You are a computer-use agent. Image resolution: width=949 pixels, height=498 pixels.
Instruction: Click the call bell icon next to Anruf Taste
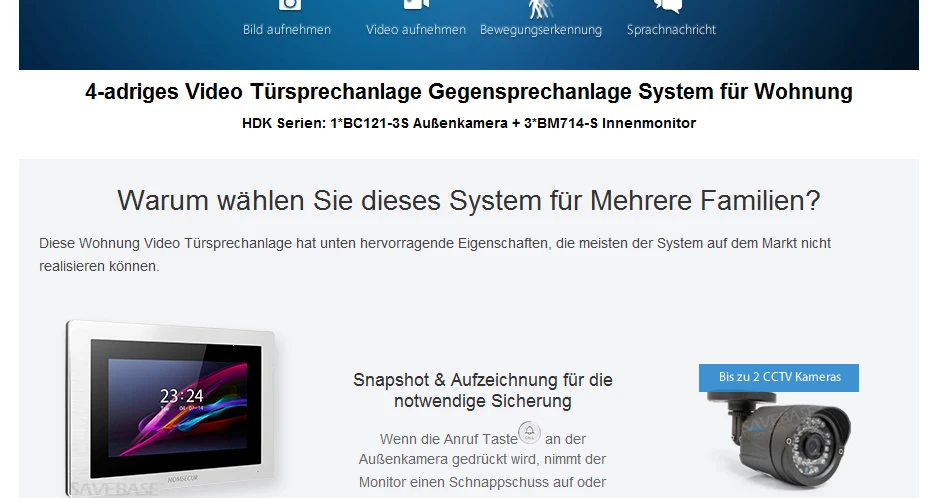point(530,433)
